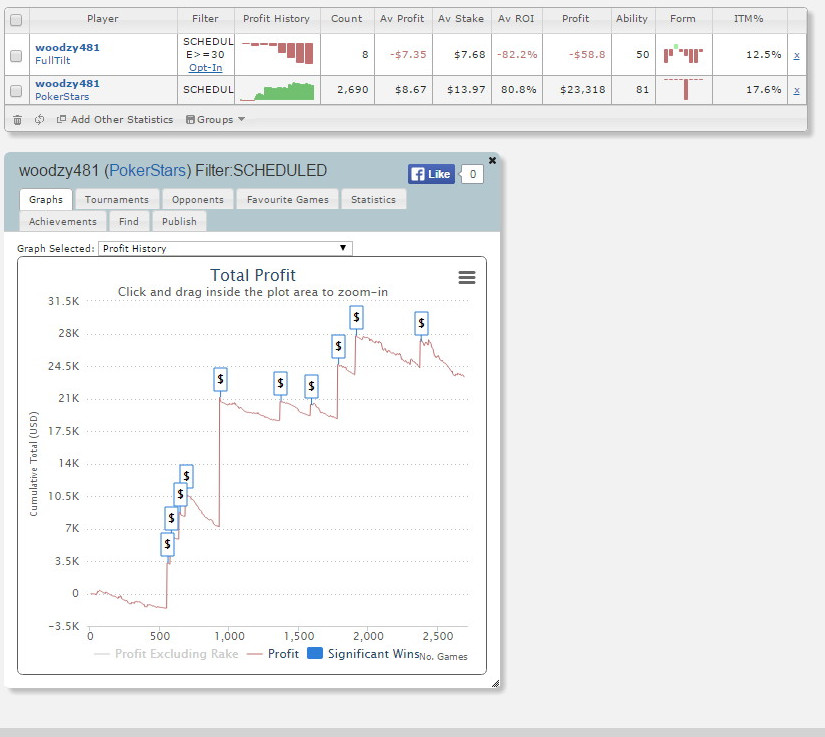Switch to the Achievements tab
This screenshot has height=737, width=825.
[63, 221]
